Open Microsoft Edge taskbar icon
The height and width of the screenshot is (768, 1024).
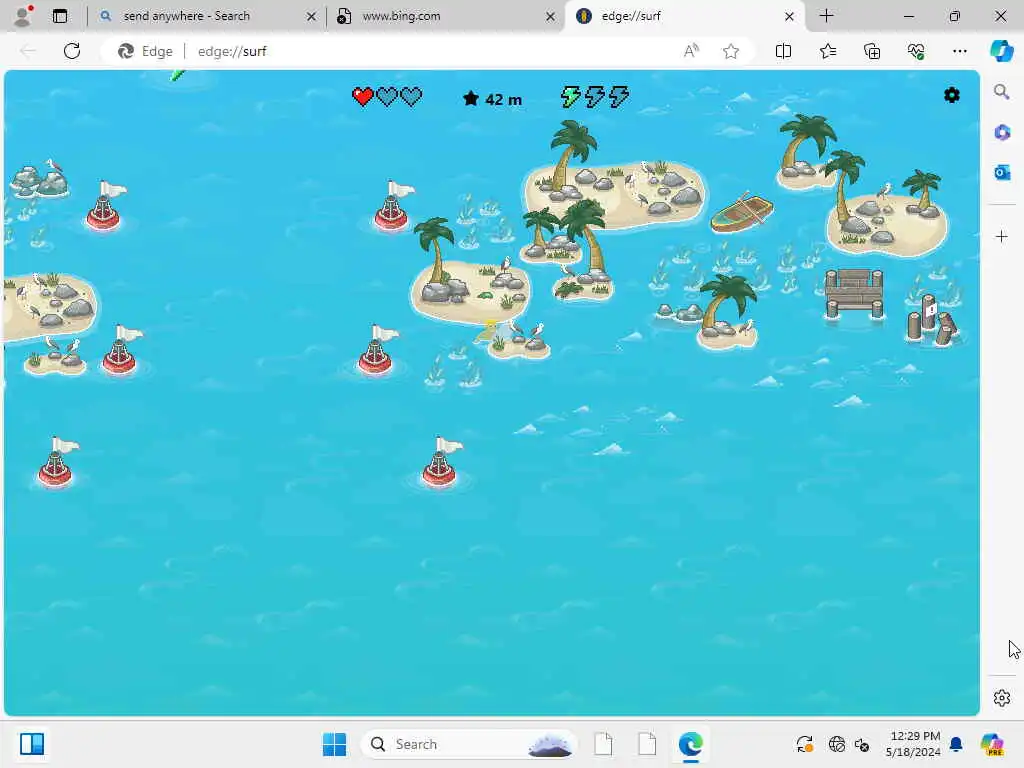tap(690, 744)
